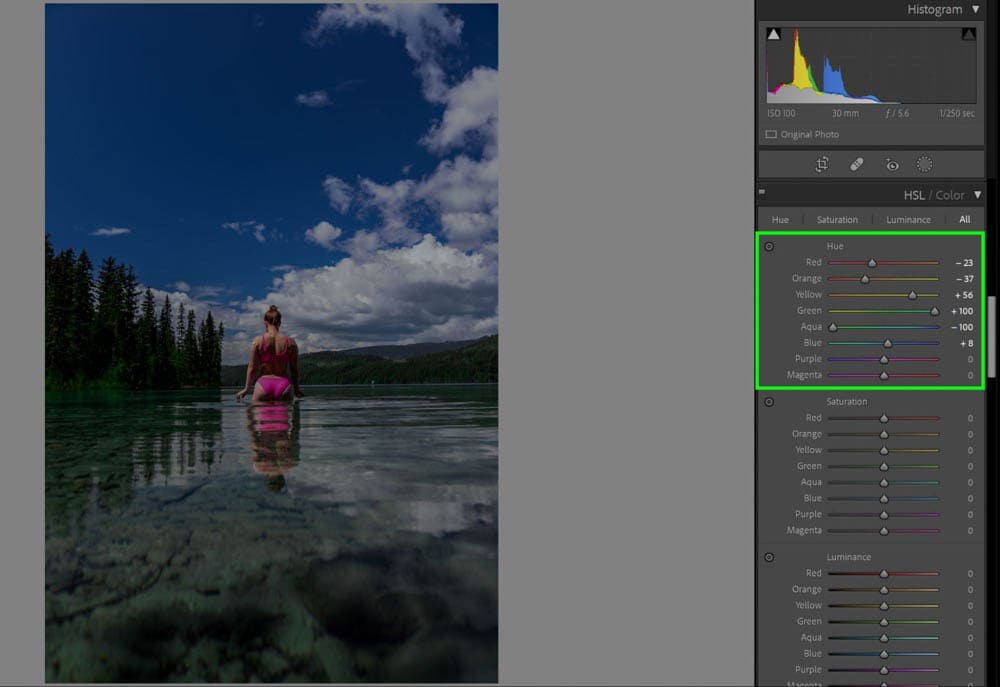Enable the Original Photo checkbox
The image size is (1000, 687).
point(771,134)
